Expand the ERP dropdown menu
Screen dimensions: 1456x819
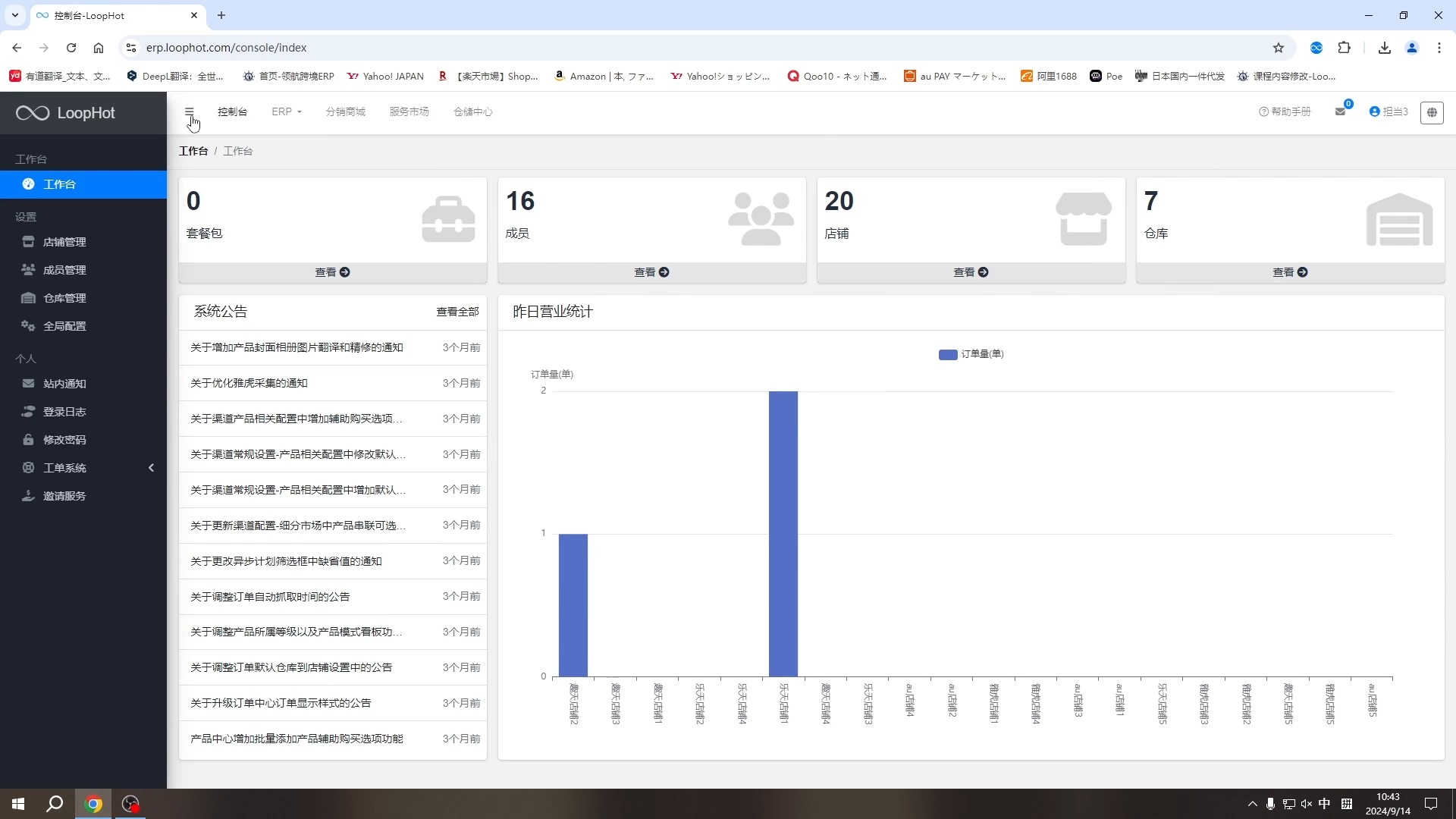click(x=286, y=111)
